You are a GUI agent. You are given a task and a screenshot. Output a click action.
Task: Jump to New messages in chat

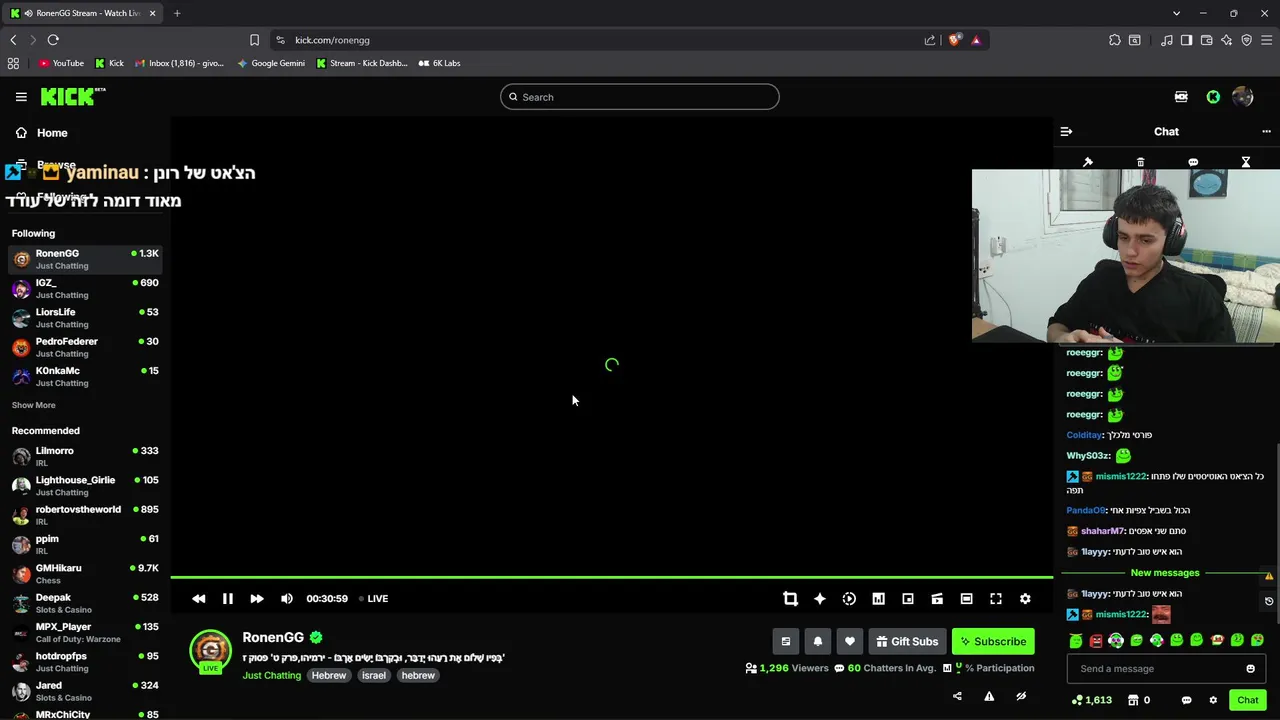click(1164, 573)
